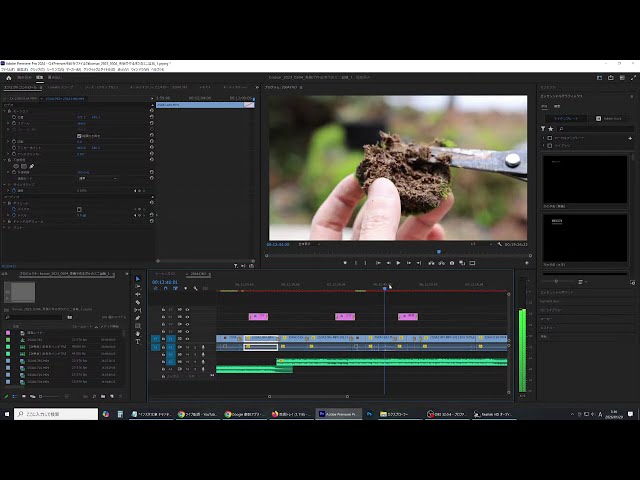Select the Selection arrow tool in timeline toolbox
This screenshot has width=640, height=480.
tap(138, 278)
